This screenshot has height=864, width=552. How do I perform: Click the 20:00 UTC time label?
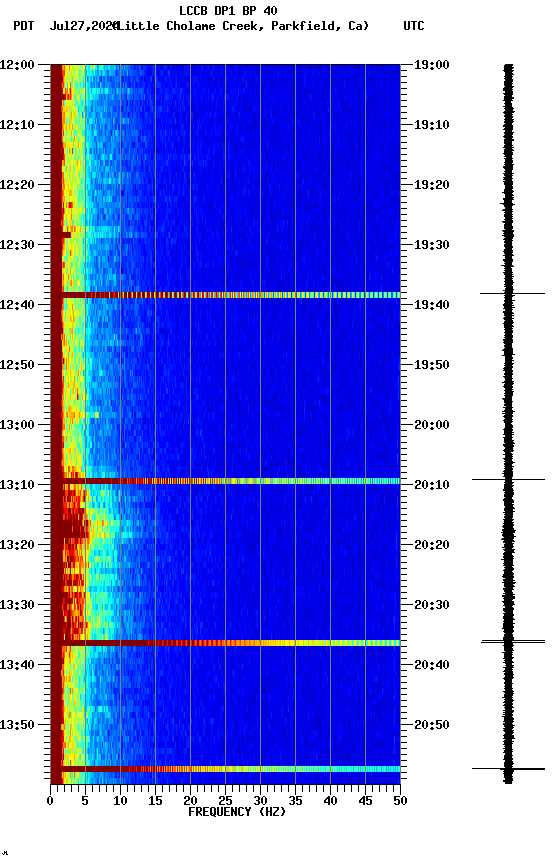432,425
